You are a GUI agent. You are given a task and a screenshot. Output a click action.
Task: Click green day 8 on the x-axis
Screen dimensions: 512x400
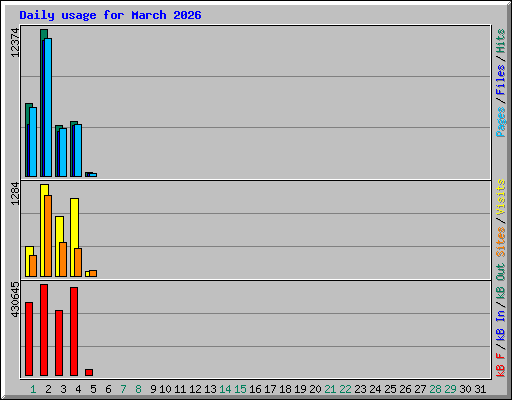pyautogui.click(x=138, y=389)
